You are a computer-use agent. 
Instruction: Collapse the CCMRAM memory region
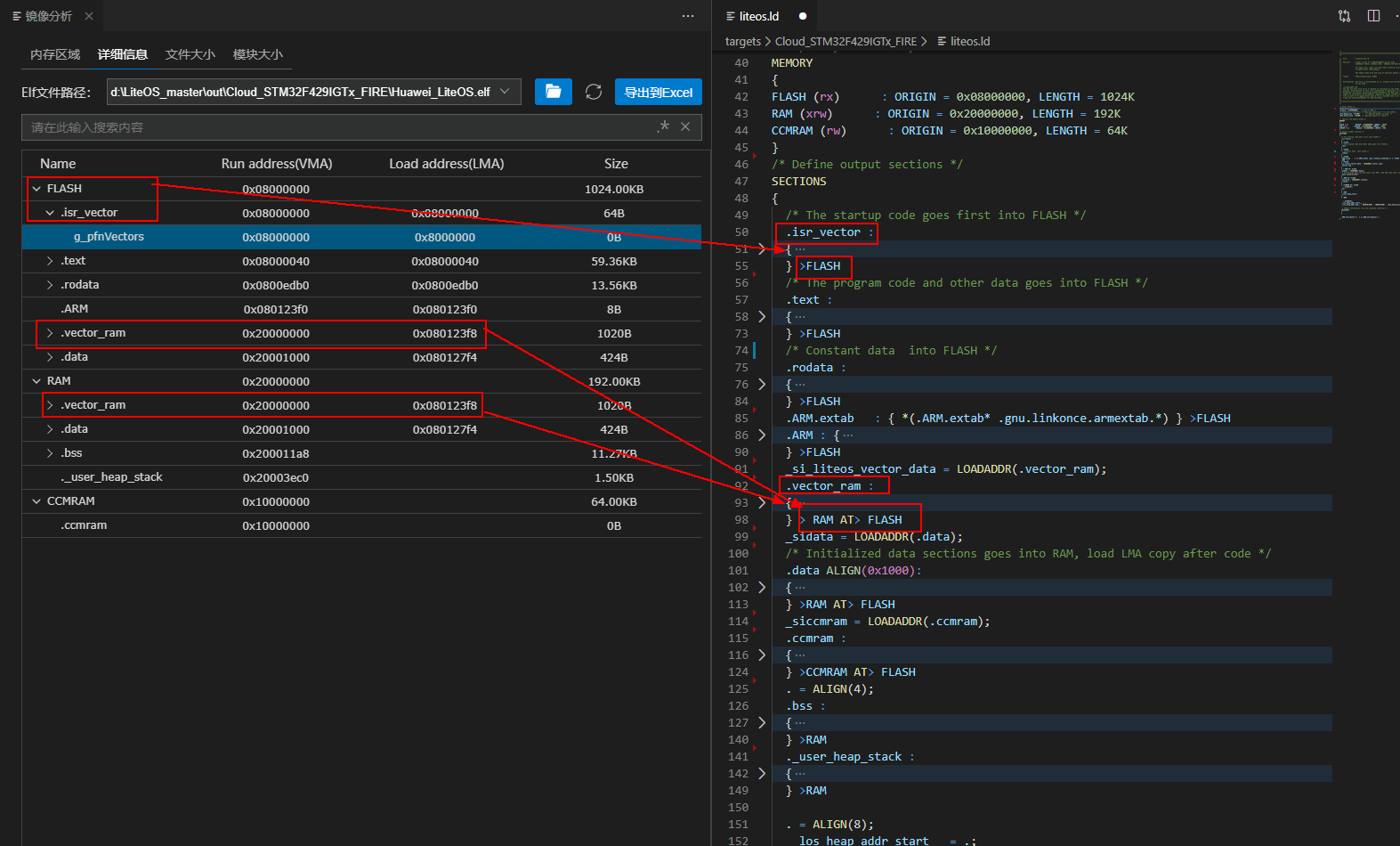click(36, 501)
